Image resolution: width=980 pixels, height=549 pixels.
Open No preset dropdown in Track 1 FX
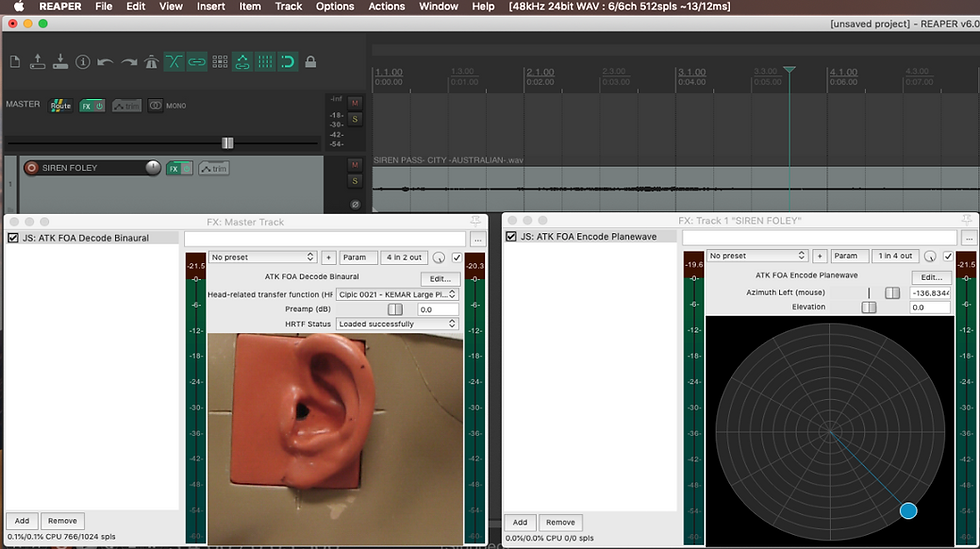(757, 256)
